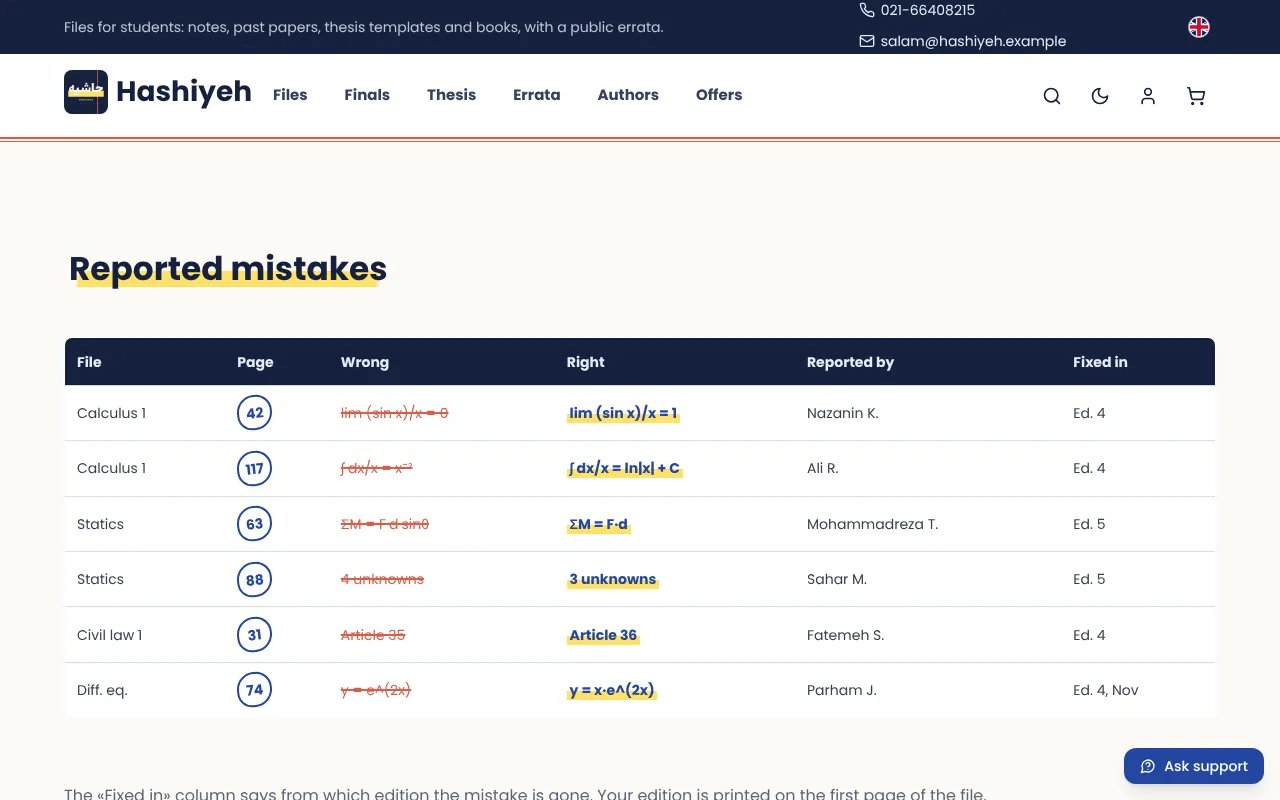The width and height of the screenshot is (1280, 800).
Task: Select corrected text 'y = x·e^(2x)'
Action: [612, 690]
